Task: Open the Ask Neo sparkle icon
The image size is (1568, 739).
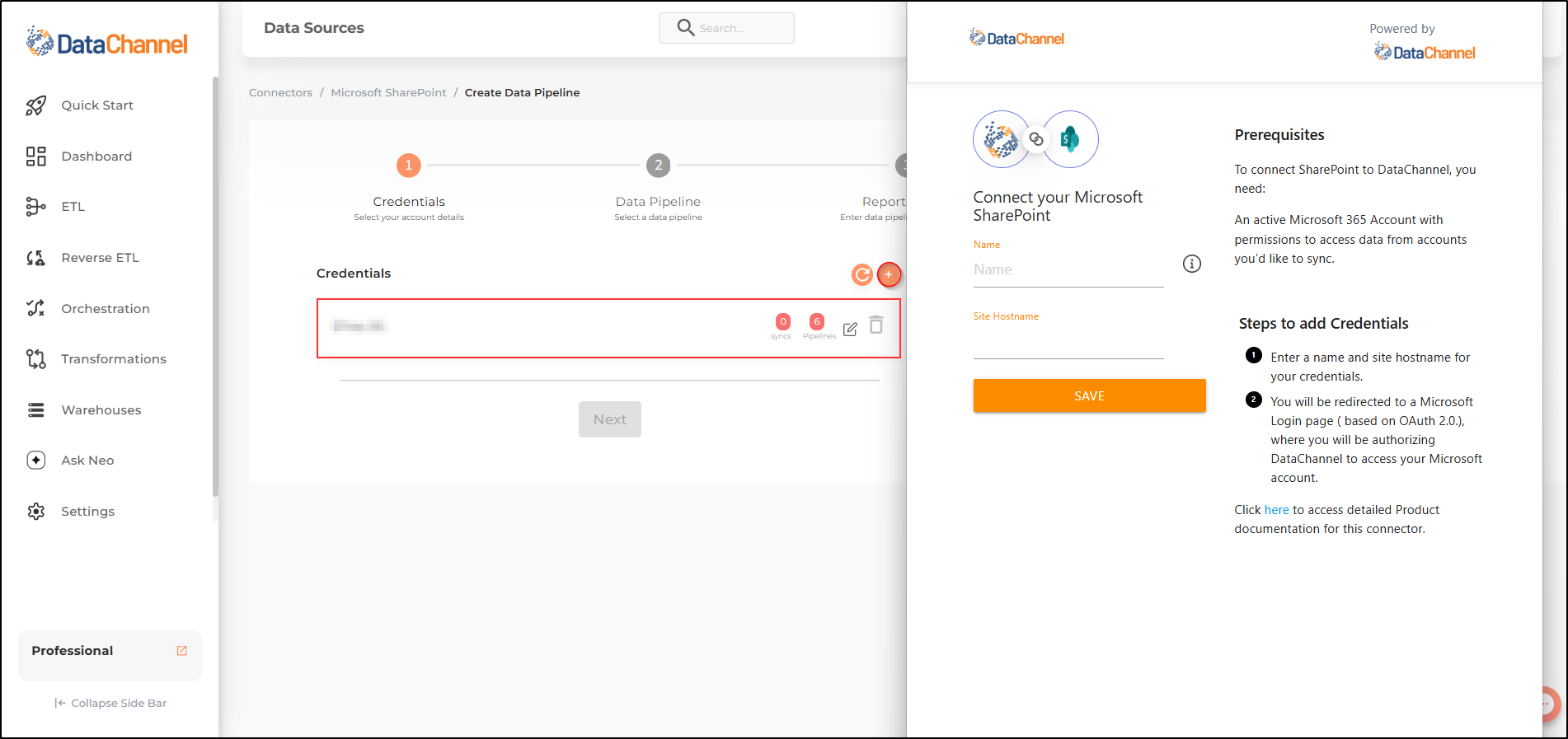Action: pos(35,461)
